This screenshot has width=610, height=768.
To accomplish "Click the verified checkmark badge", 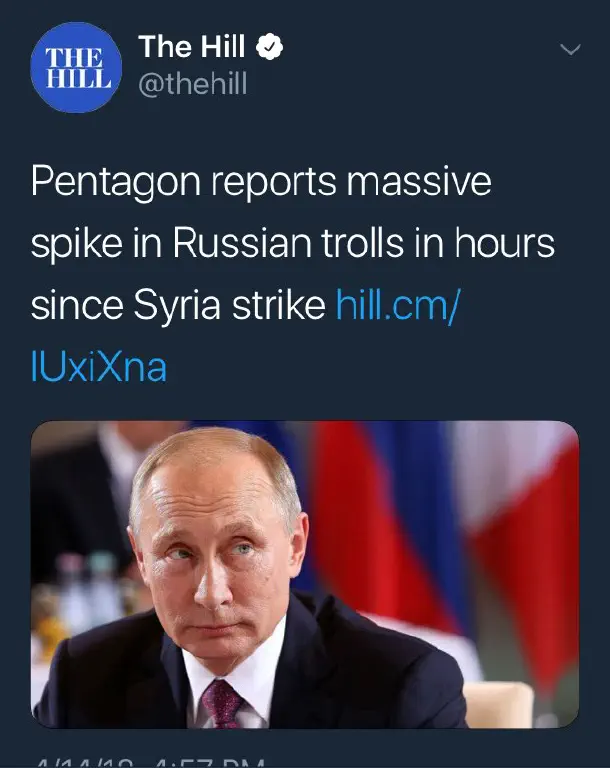I will tap(270, 47).
